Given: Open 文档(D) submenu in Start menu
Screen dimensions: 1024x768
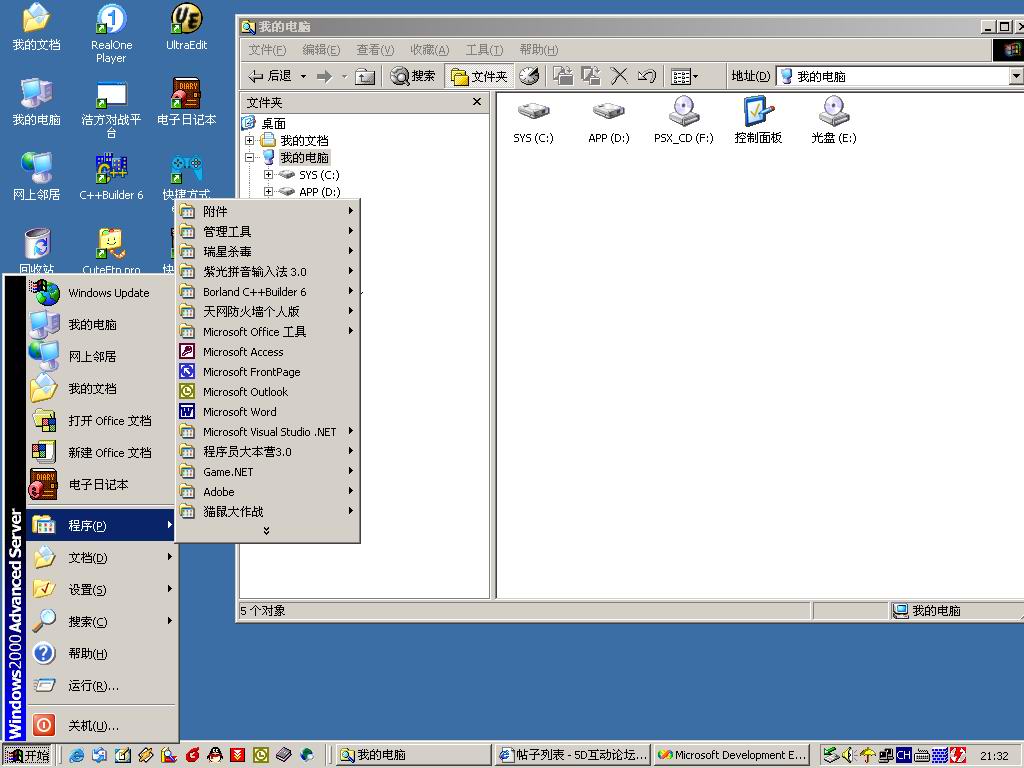Looking at the screenshot, I should pos(101,558).
